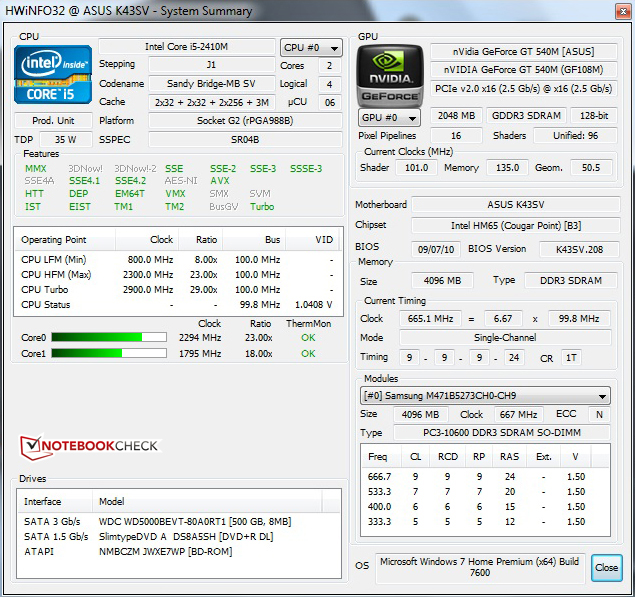This screenshot has width=635, height=597.
Task: Click the Turbo feature label
Action: click(x=262, y=207)
